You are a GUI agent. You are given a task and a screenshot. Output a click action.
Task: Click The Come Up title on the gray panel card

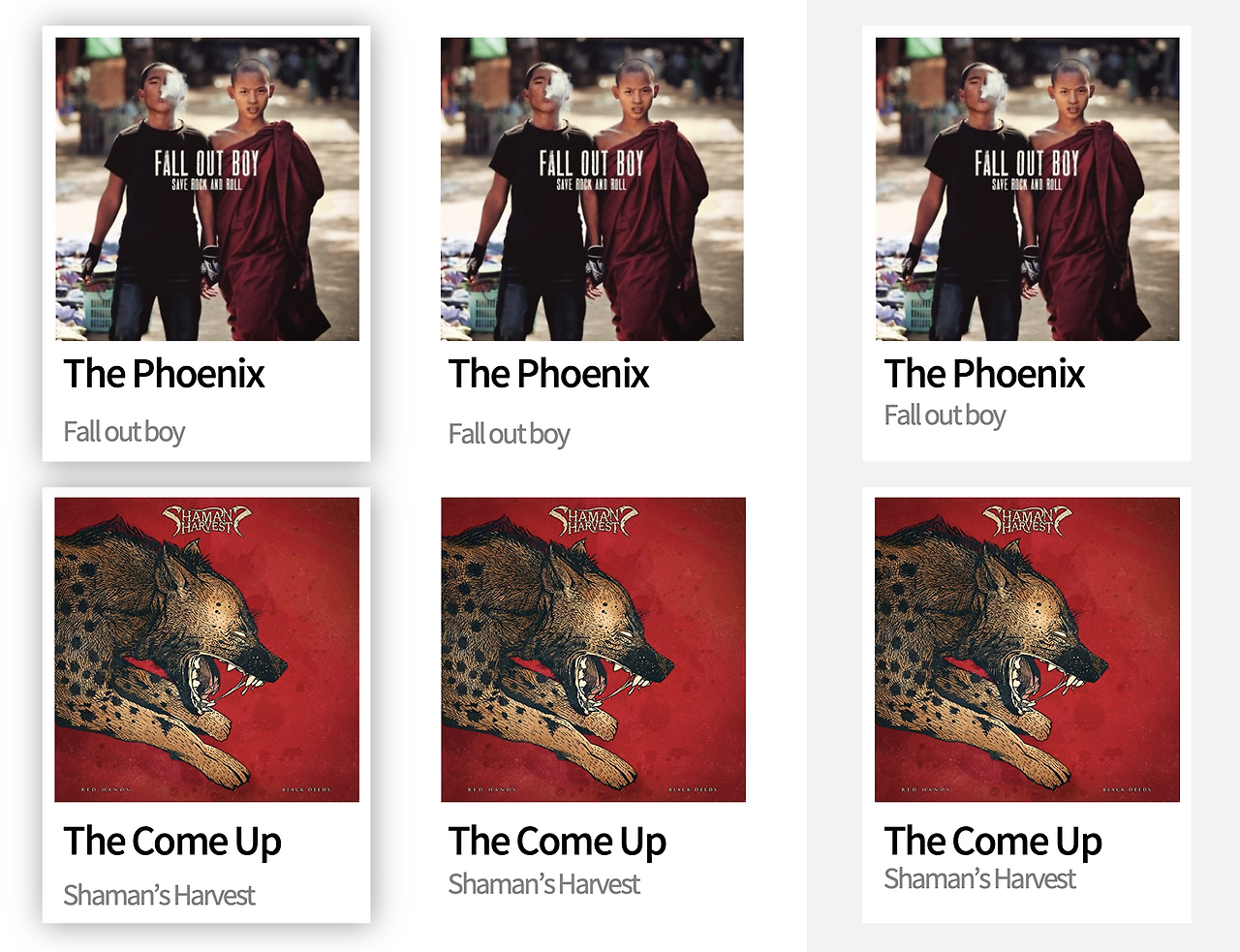[993, 843]
